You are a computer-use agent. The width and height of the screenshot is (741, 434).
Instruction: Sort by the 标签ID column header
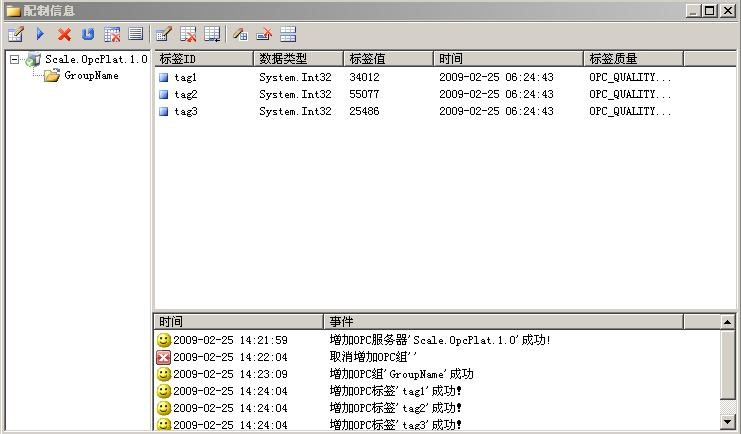[x=204, y=59]
